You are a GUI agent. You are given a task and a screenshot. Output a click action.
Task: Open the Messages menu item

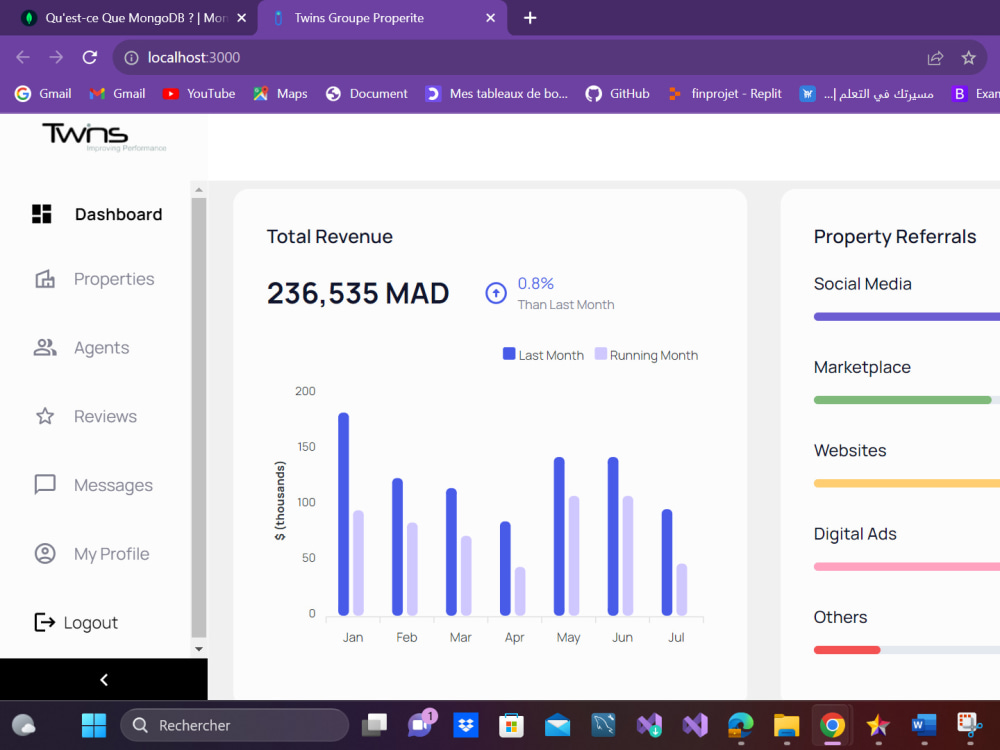114,485
